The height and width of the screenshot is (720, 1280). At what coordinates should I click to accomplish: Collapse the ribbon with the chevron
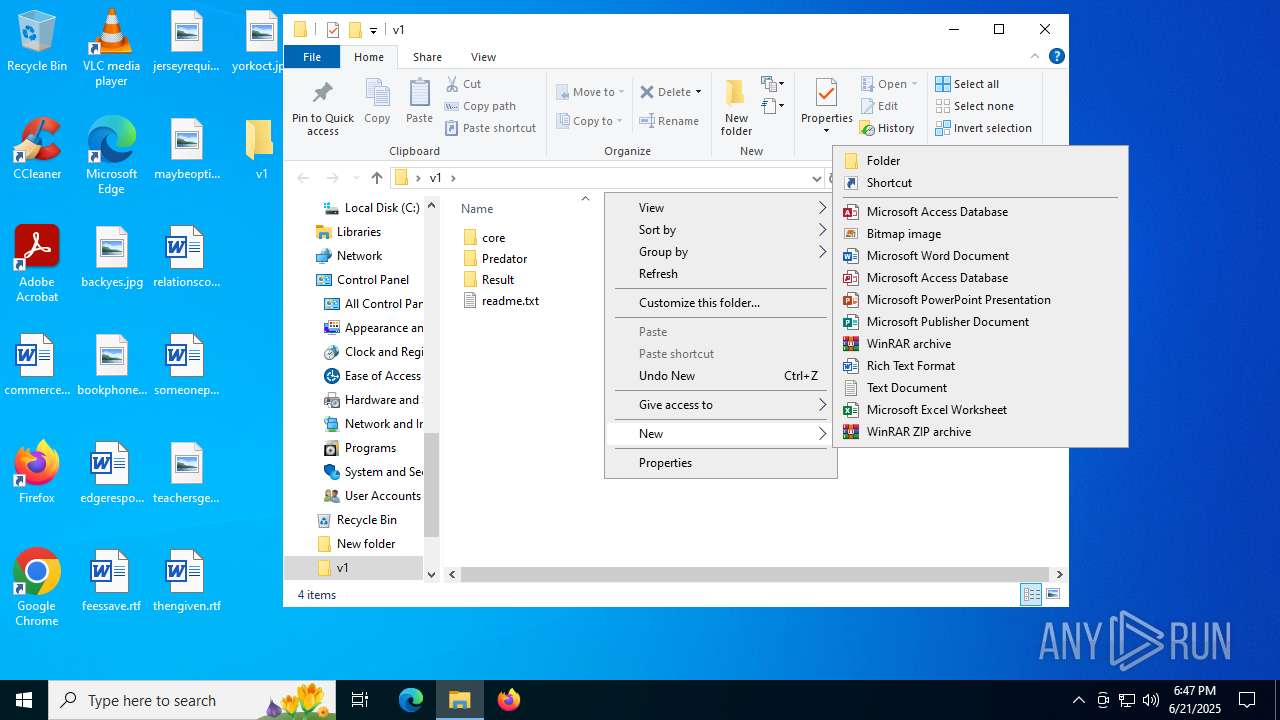coord(1035,57)
